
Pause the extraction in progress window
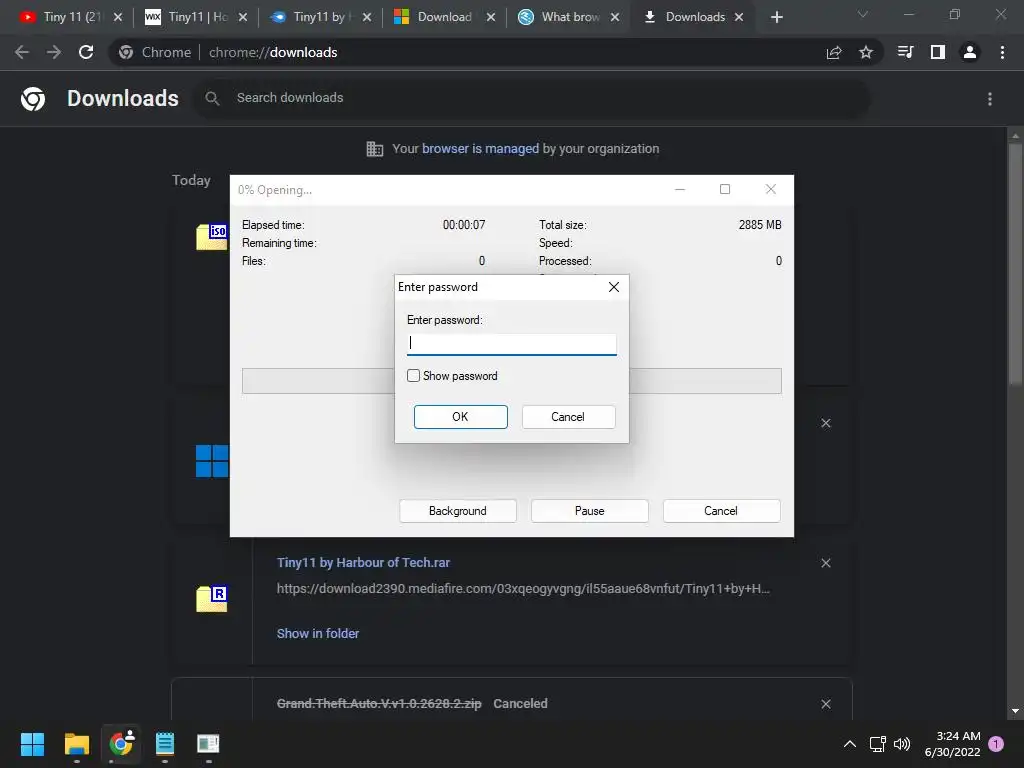click(x=590, y=511)
